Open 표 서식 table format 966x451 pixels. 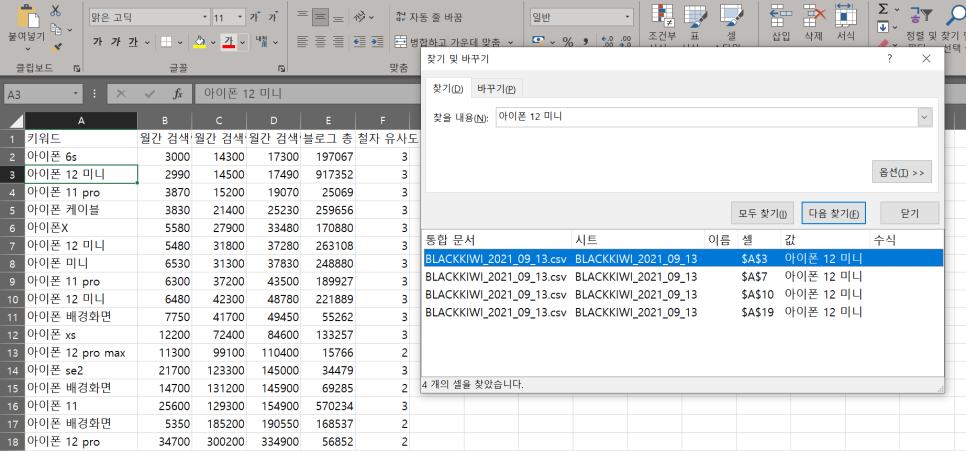(696, 25)
